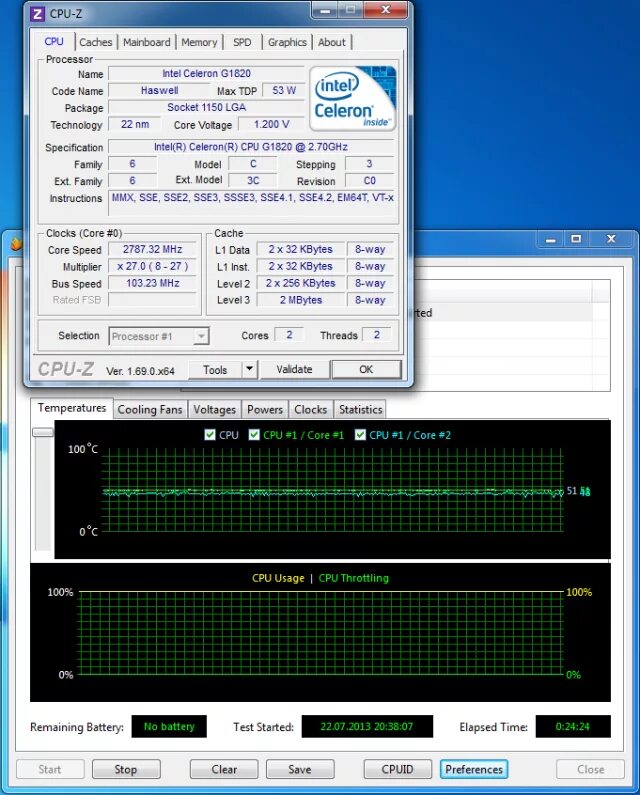Click the Haswell code name field

pyautogui.click(x=159, y=90)
